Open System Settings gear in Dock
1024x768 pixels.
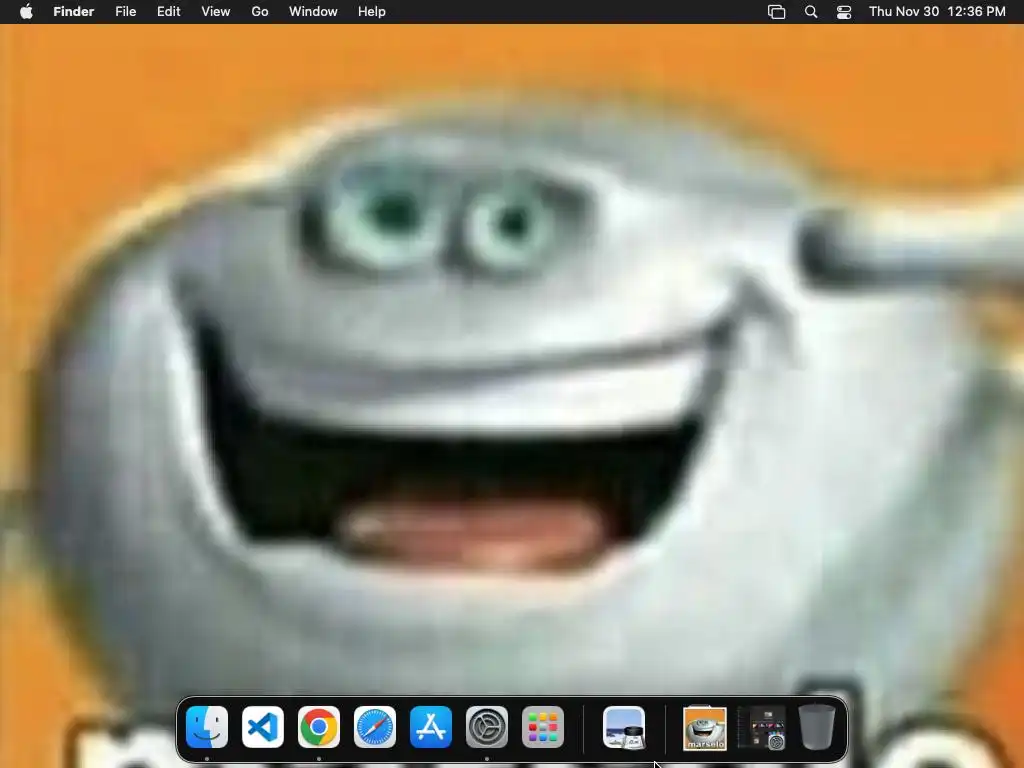pyautogui.click(x=487, y=727)
